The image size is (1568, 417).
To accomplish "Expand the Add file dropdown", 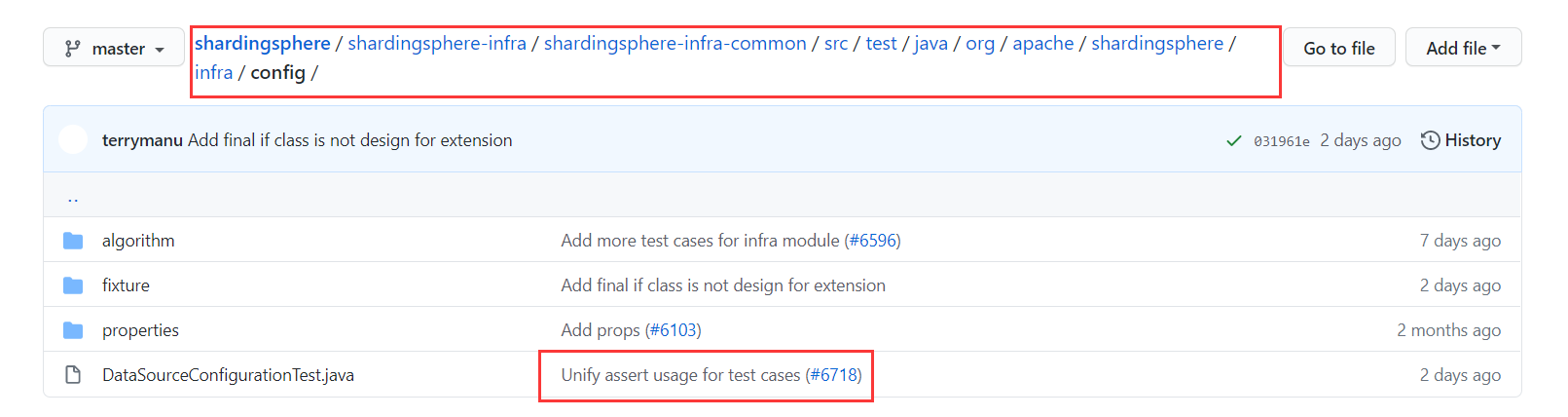I will tap(1463, 48).
